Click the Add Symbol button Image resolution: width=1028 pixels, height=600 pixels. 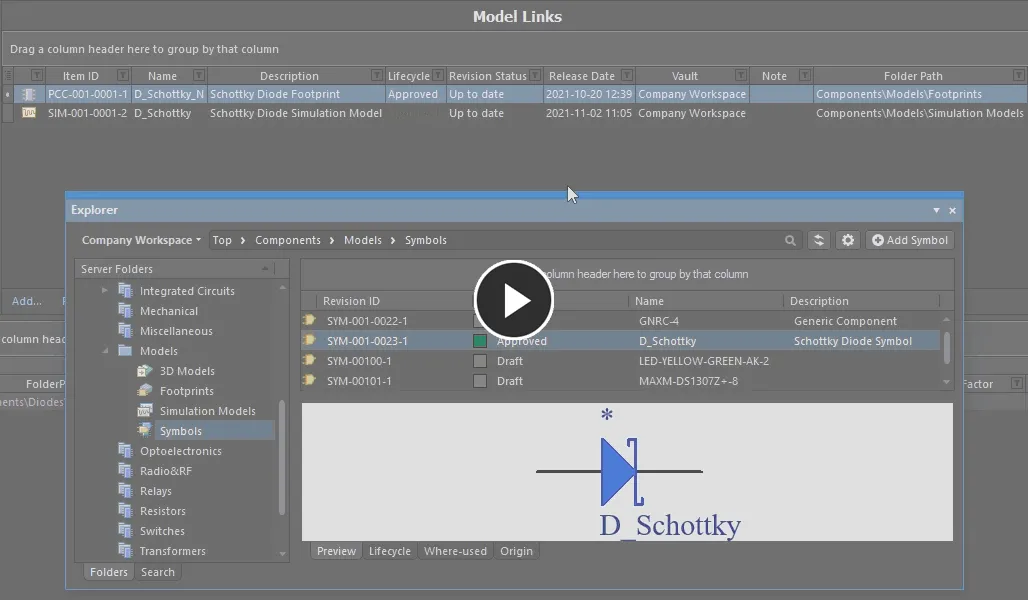pyautogui.click(x=909, y=240)
